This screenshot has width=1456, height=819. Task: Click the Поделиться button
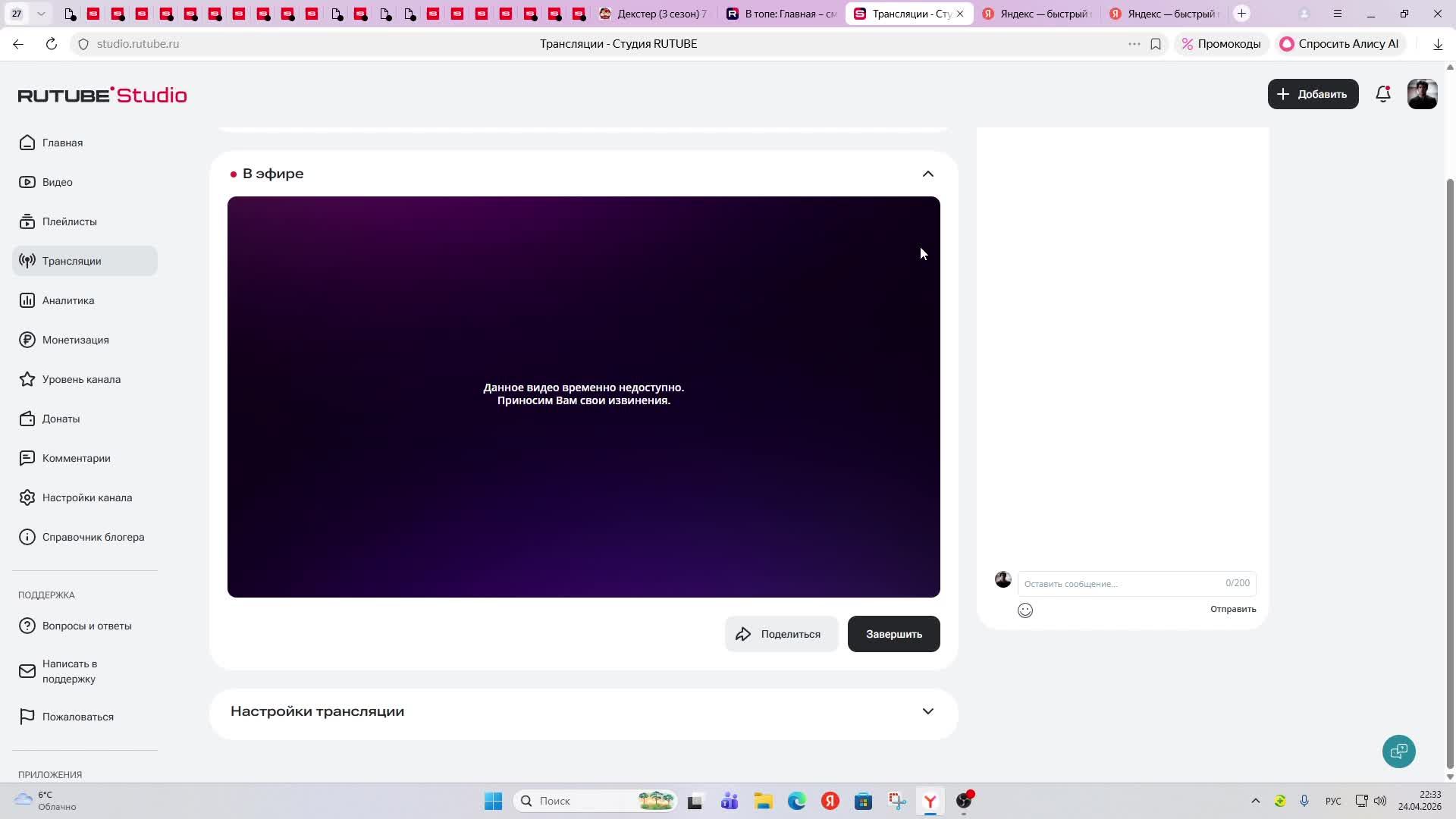pos(780,634)
